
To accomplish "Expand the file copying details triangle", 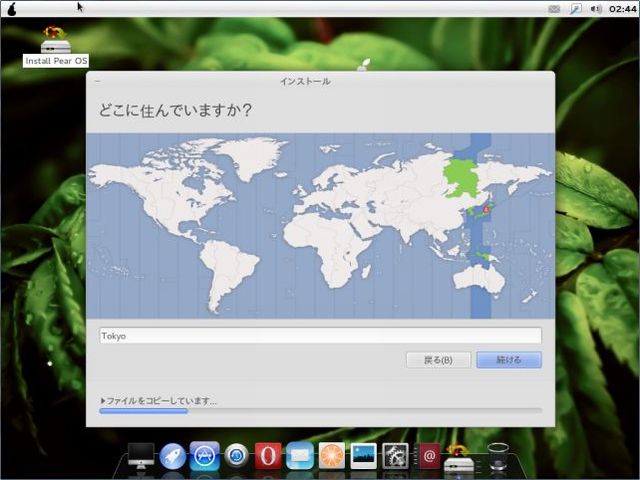I will click(103, 401).
